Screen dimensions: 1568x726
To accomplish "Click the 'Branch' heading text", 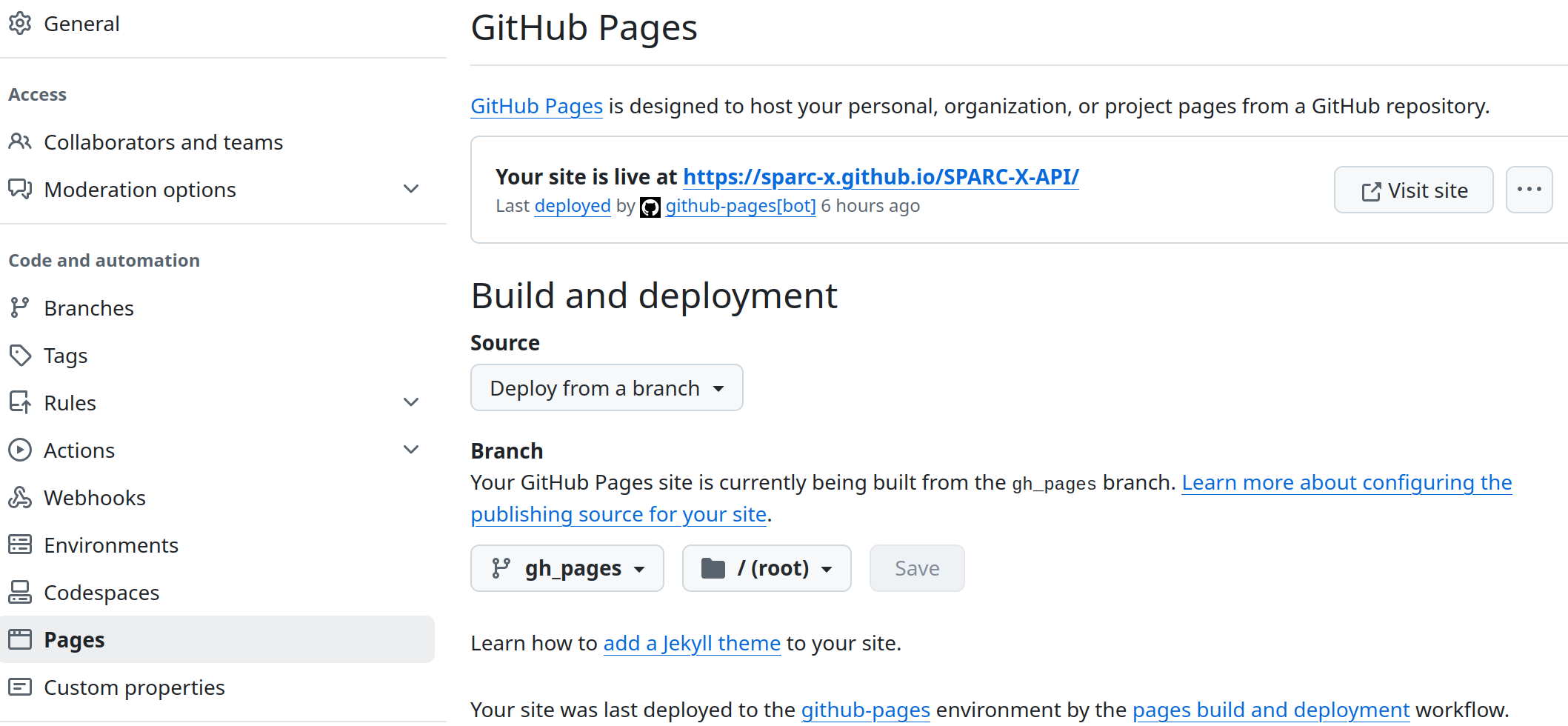I will click(x=507, y=451).
